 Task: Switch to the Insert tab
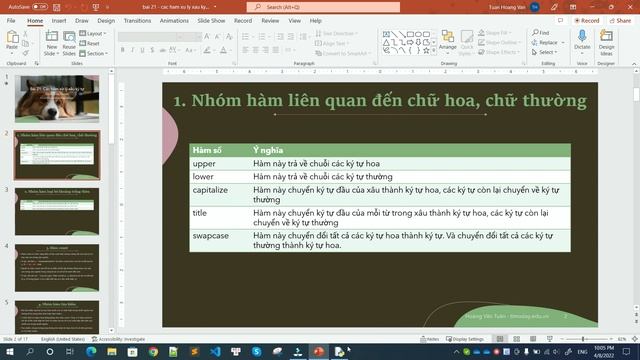pos(59,20)
